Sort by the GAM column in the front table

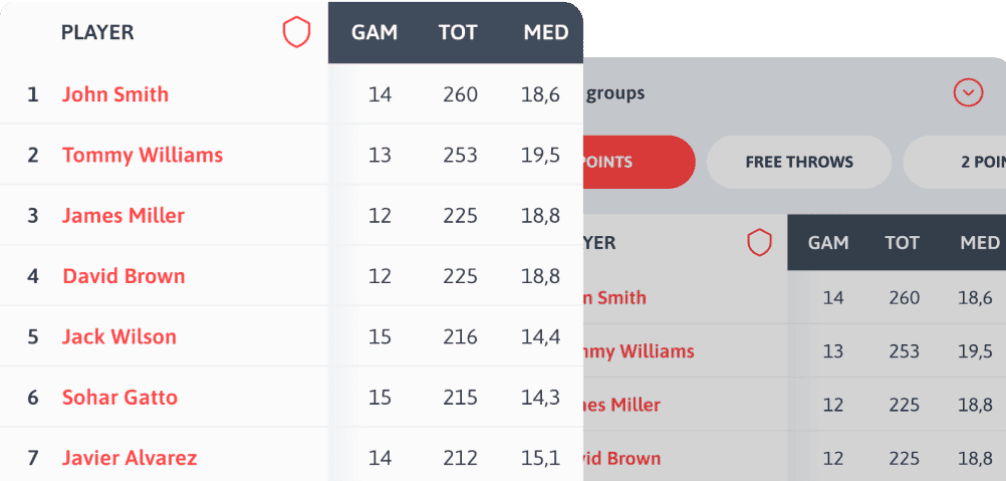point(374,32)
